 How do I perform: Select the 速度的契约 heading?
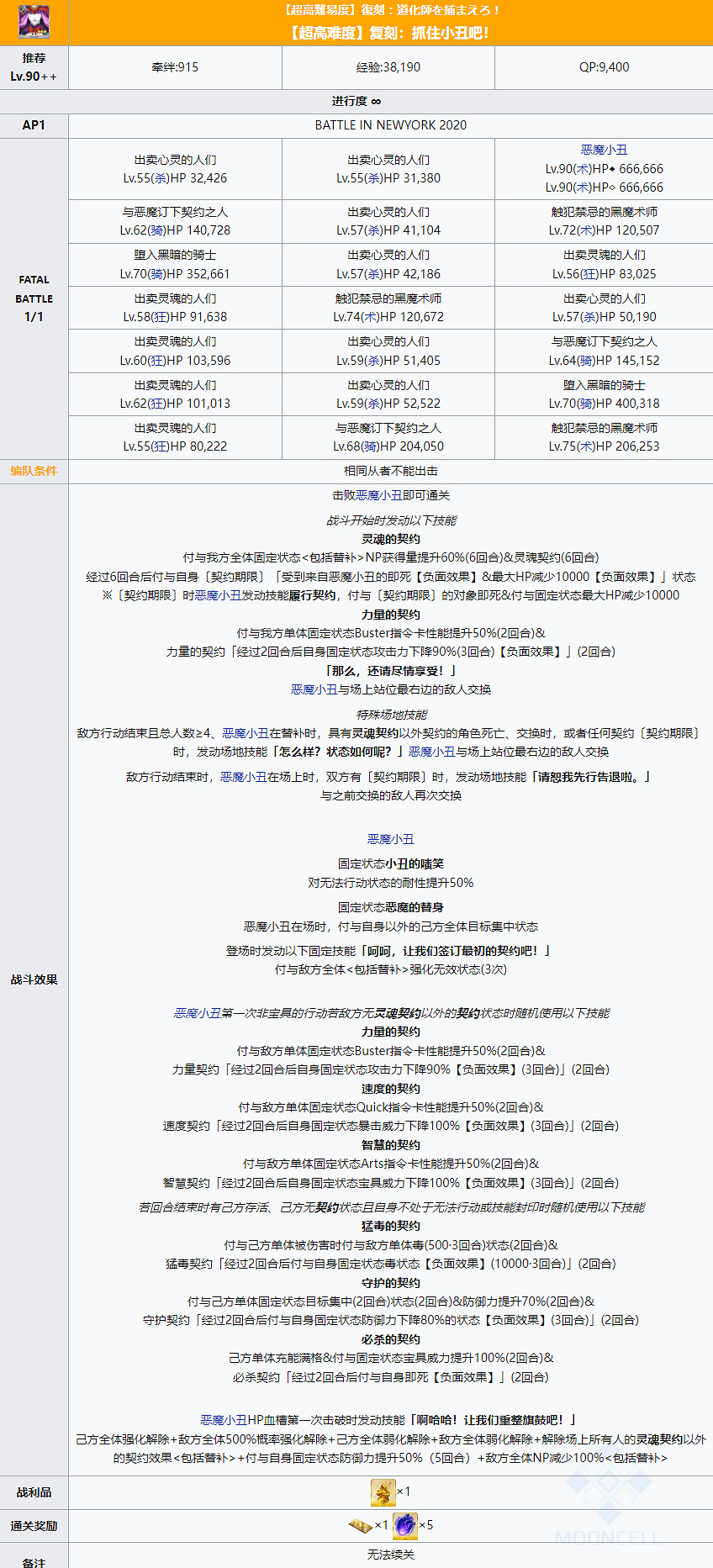pyautogui.click(x=391, y=1089)
